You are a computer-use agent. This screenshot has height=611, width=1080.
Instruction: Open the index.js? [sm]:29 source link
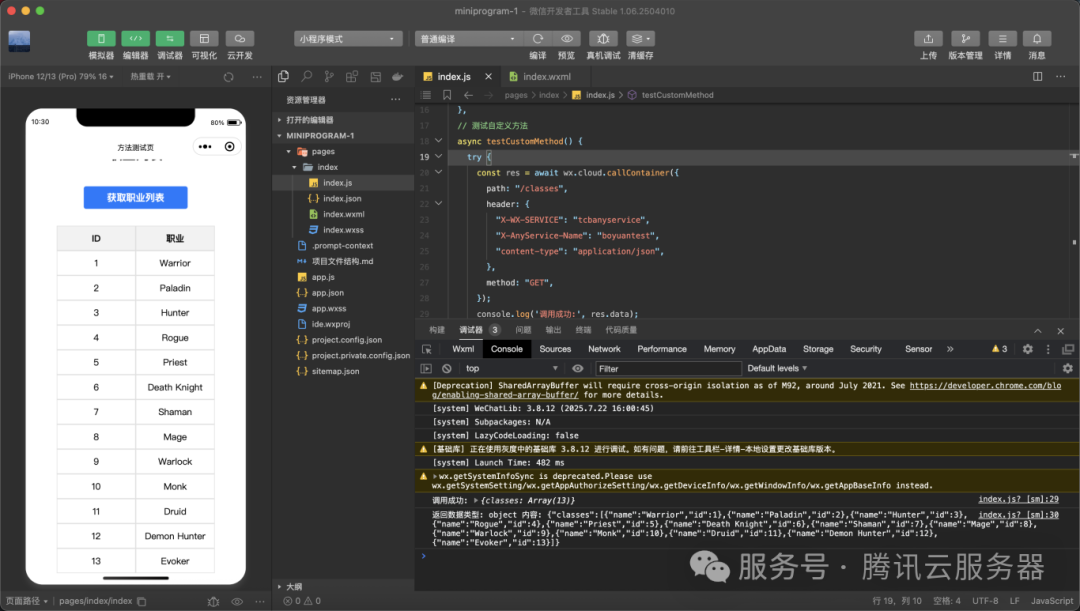click(1018, 499)
